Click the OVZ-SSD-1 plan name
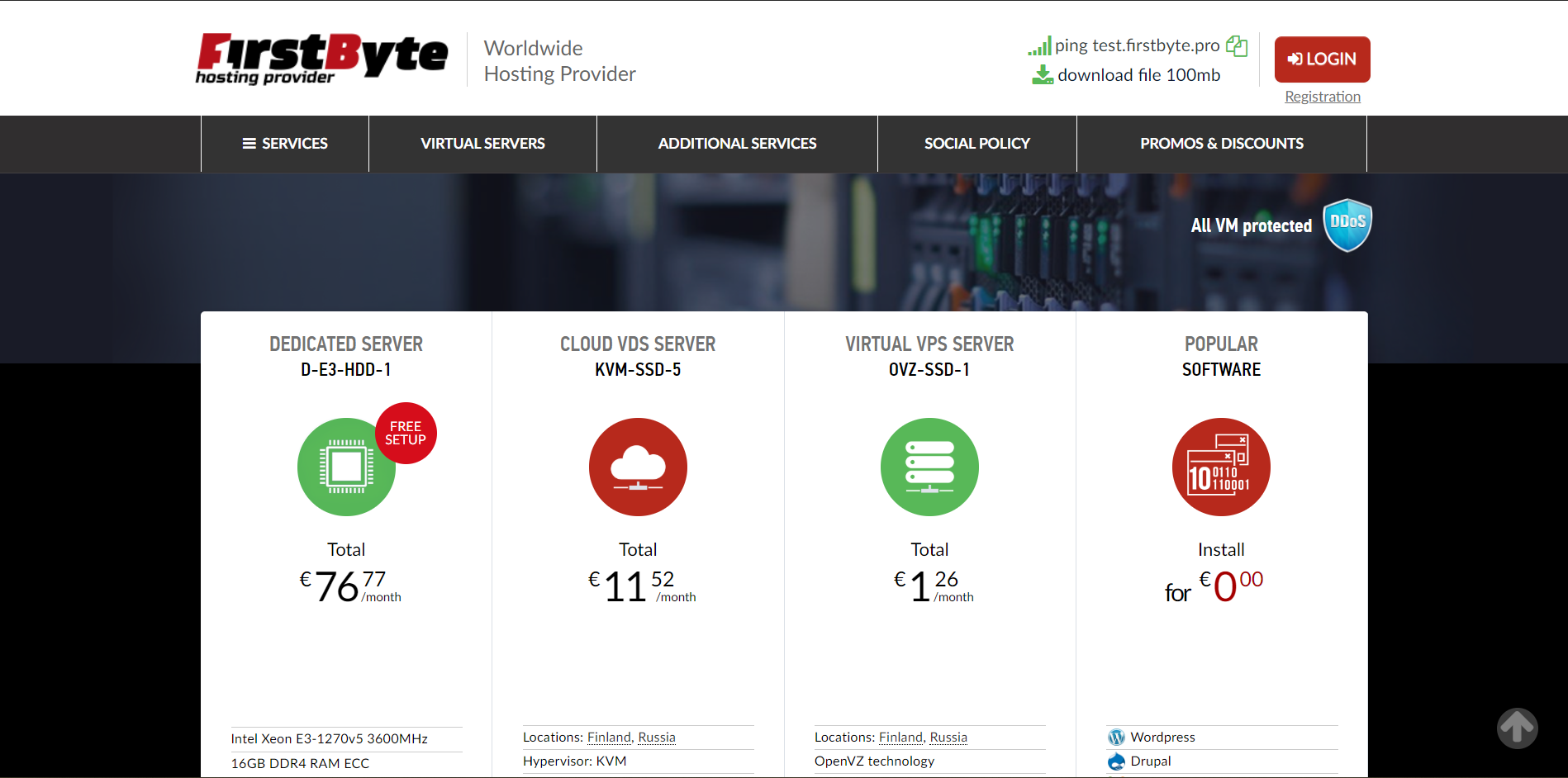Image resolution: width=1568 pixels, height=778 pixels. coord(929,369)
